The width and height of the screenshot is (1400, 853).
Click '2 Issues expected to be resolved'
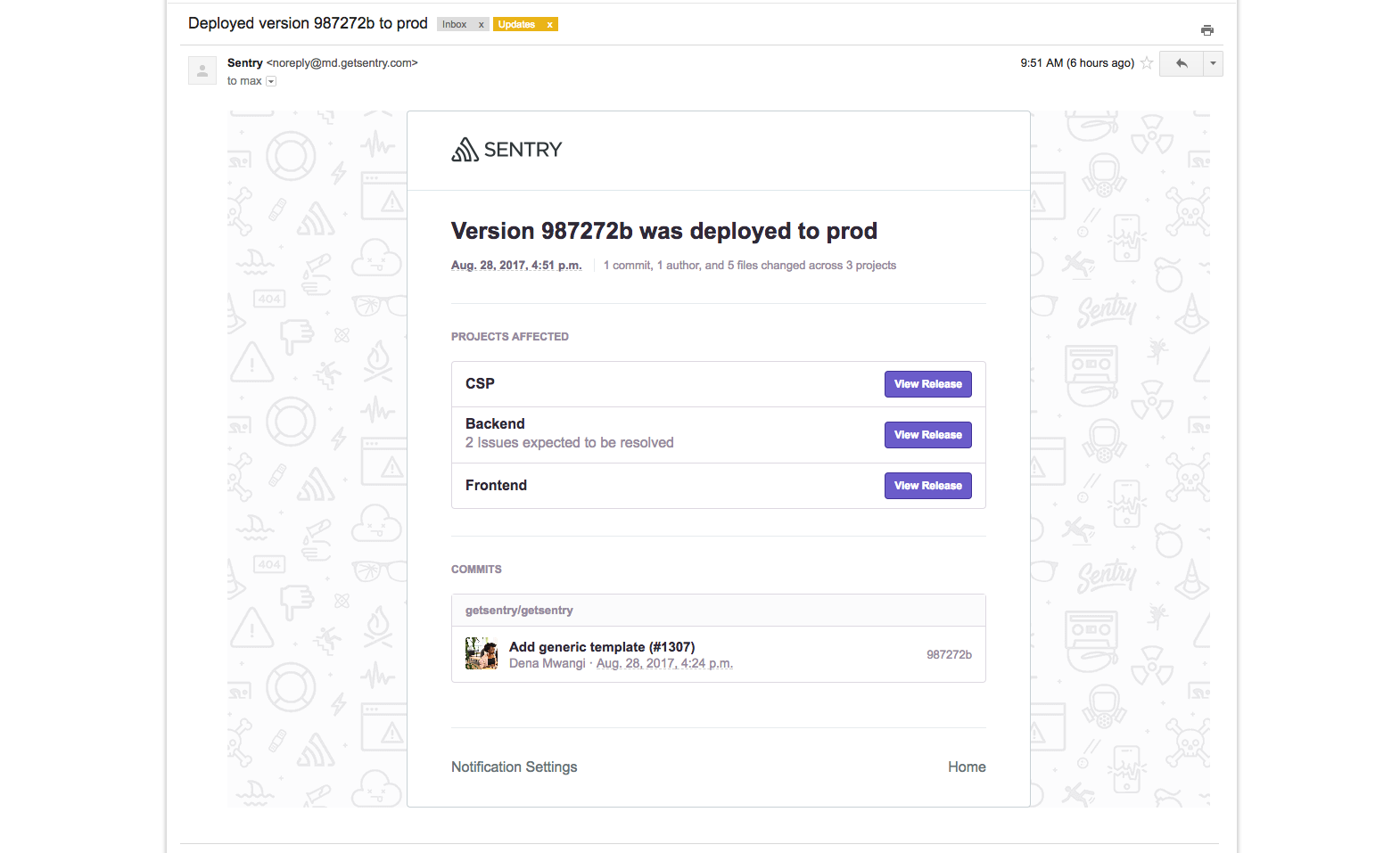(x=569, y=443)
